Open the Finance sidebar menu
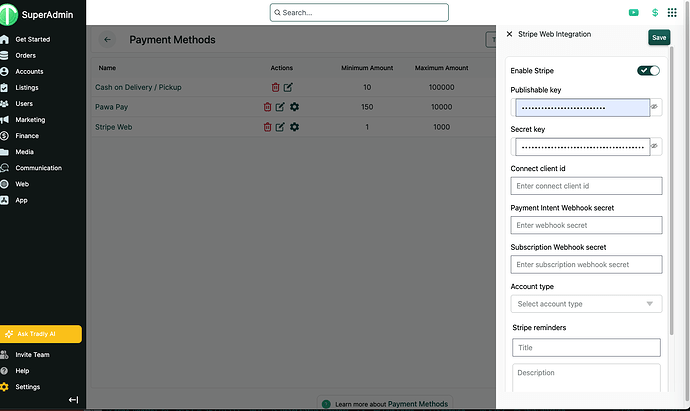 point(27,136)
